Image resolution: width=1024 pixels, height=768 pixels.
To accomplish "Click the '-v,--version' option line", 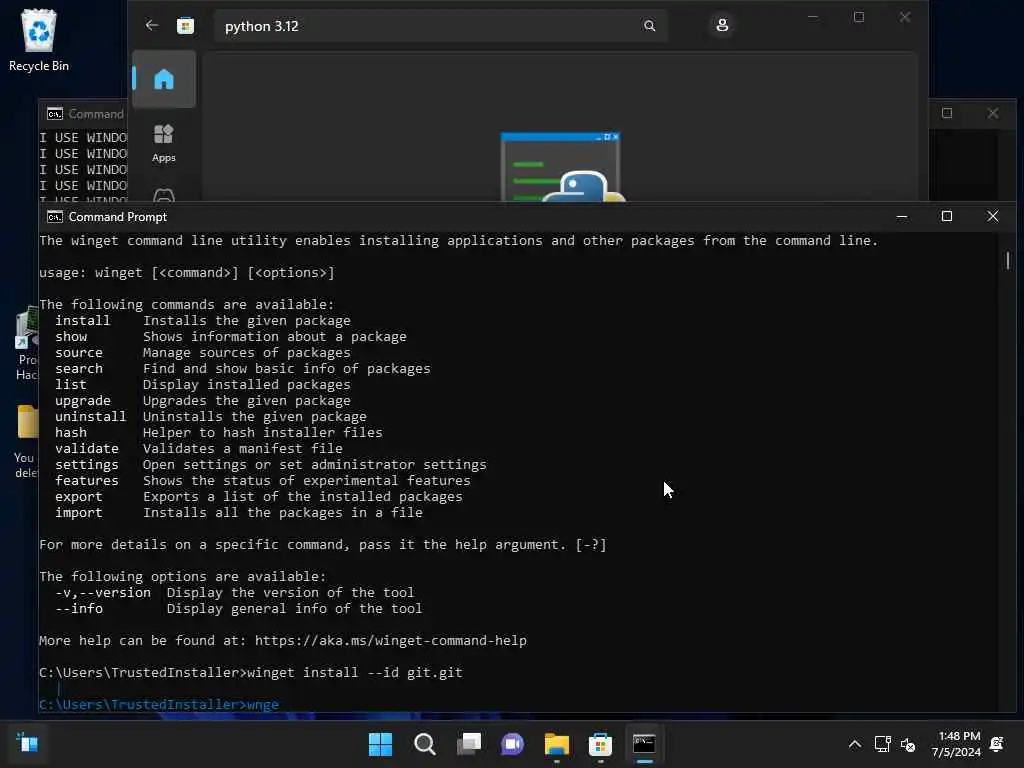I will (x=234, y=593).
